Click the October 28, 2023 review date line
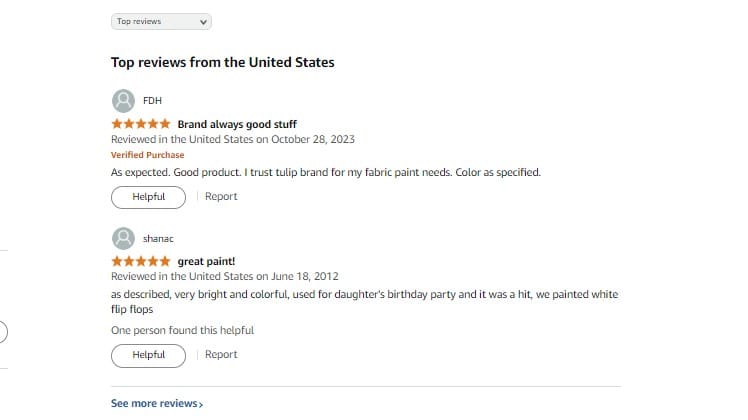This screenshot has height=420, width=748. [x=232, y=139]
